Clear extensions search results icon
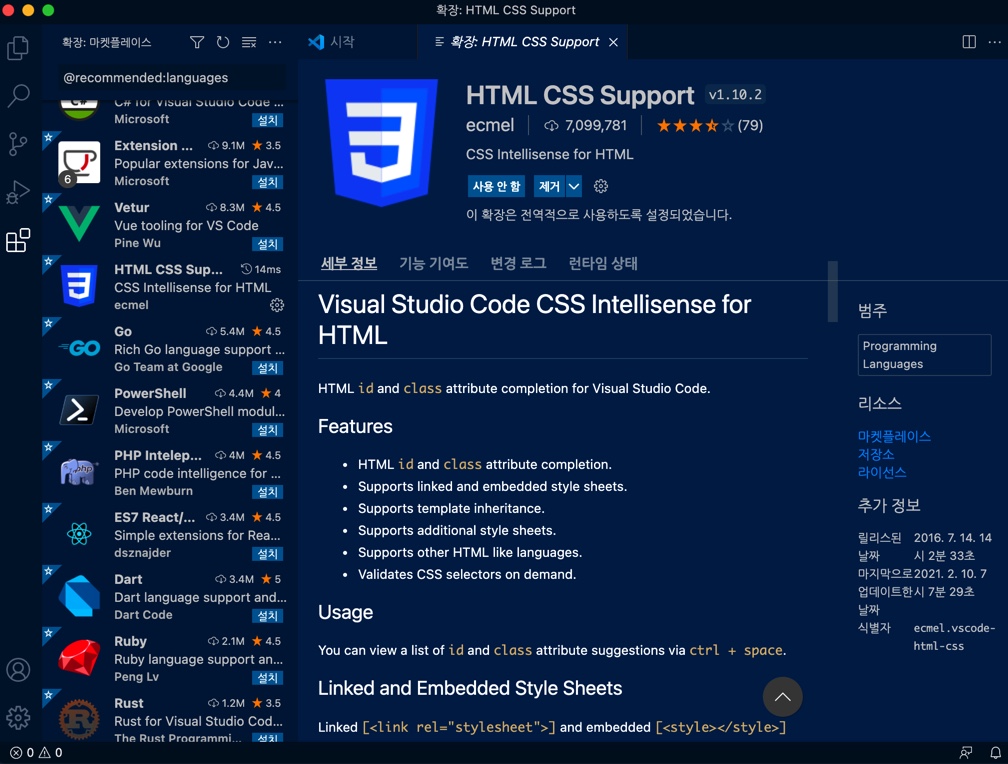Image resolution: width=1008 pixels, height=764 pixels. [249, 42]
